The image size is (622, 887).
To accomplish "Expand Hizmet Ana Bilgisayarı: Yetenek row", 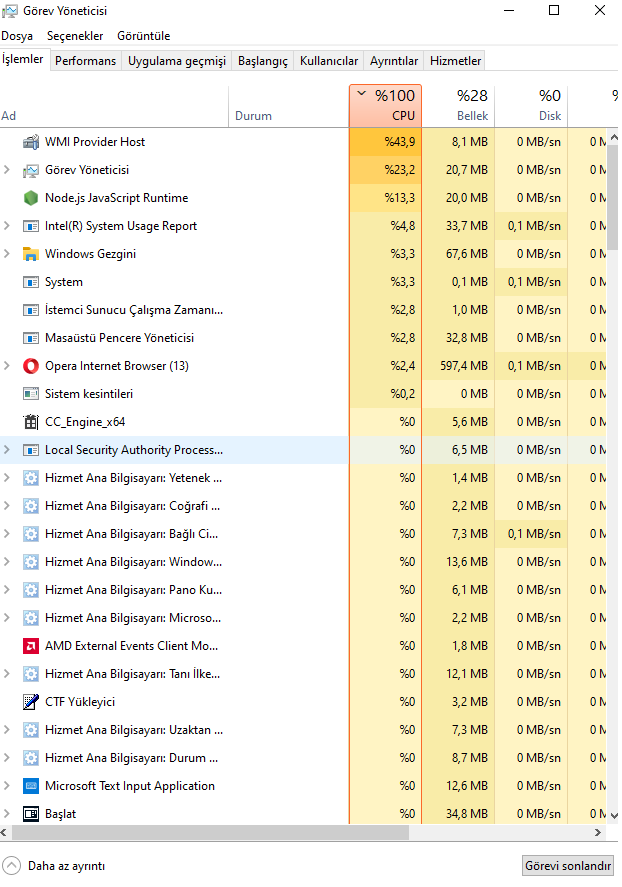I will click(7, 478).
